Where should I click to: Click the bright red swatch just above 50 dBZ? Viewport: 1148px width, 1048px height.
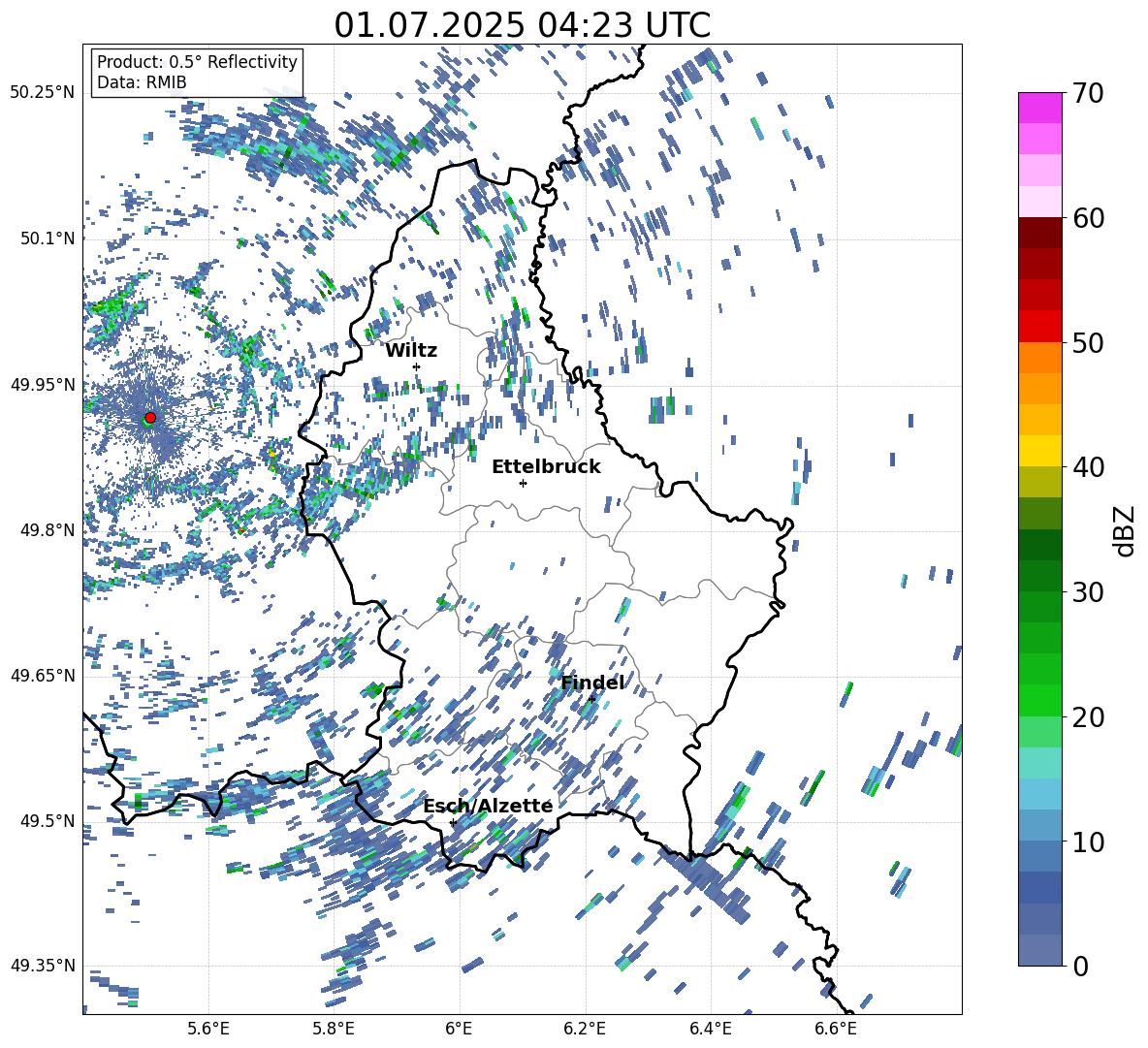[1040, 327]
